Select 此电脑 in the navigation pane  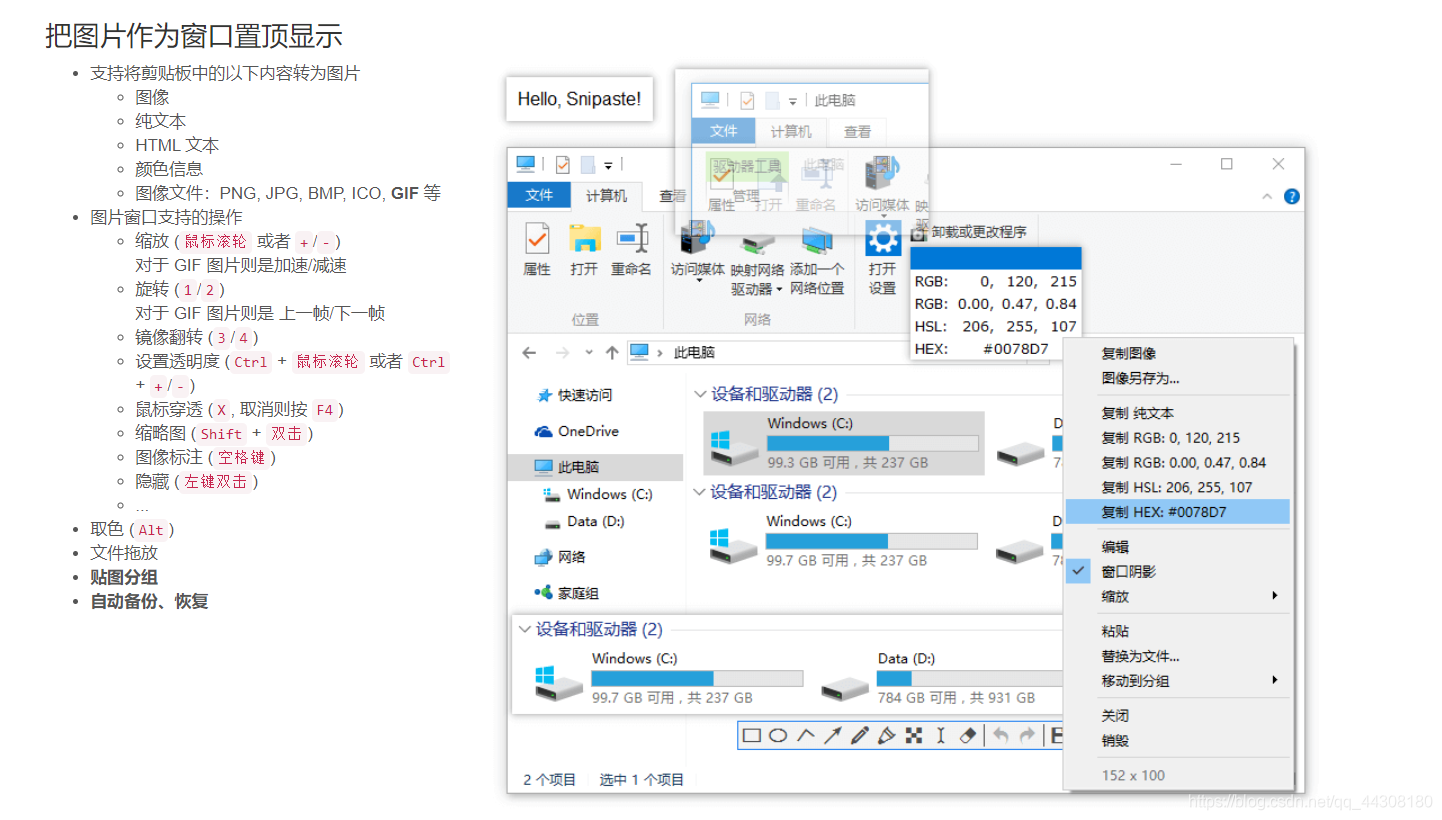(x=596, y=467)
